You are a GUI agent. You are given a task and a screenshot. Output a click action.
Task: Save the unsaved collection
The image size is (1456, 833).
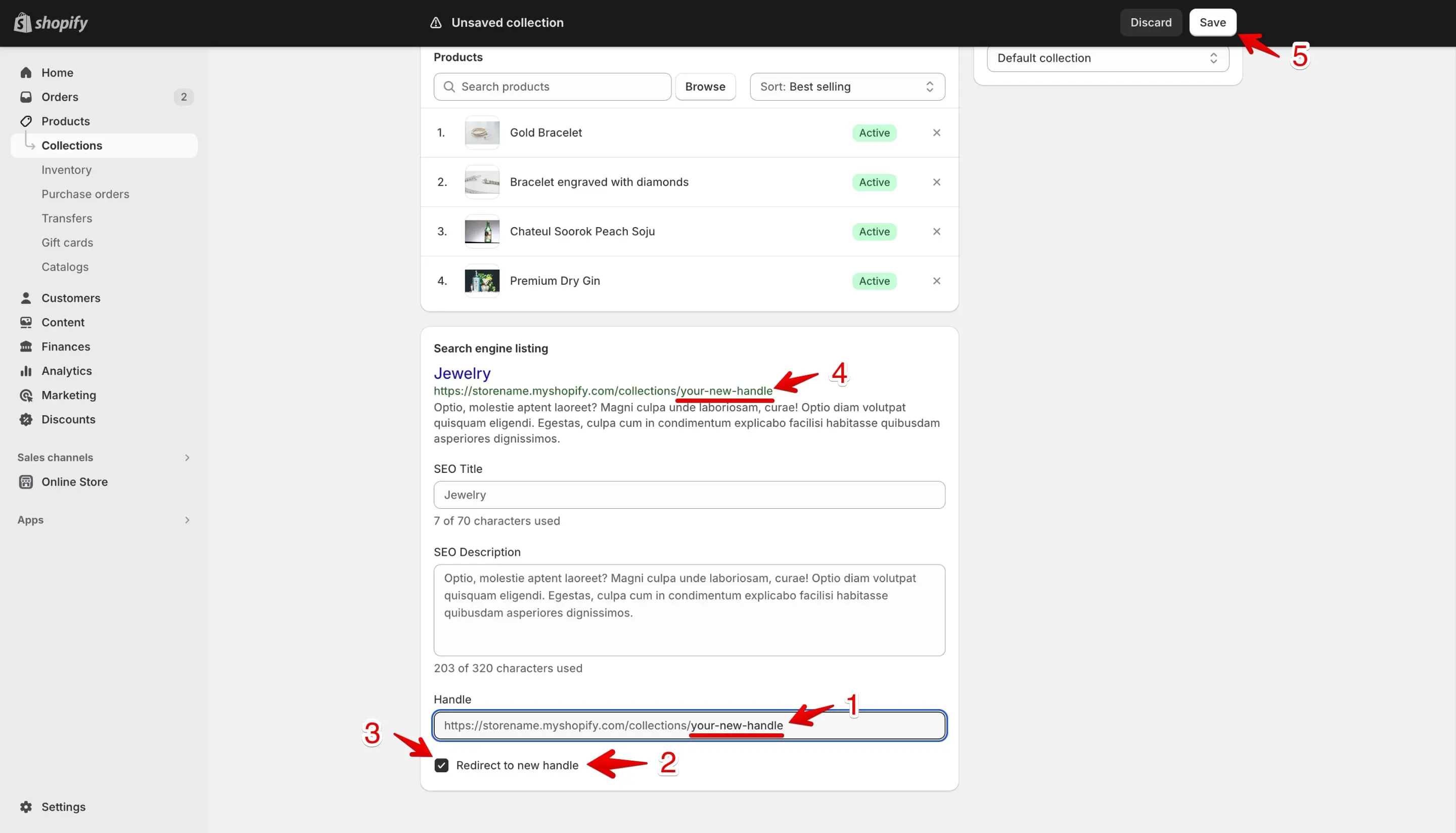[x=1212, y=22]
